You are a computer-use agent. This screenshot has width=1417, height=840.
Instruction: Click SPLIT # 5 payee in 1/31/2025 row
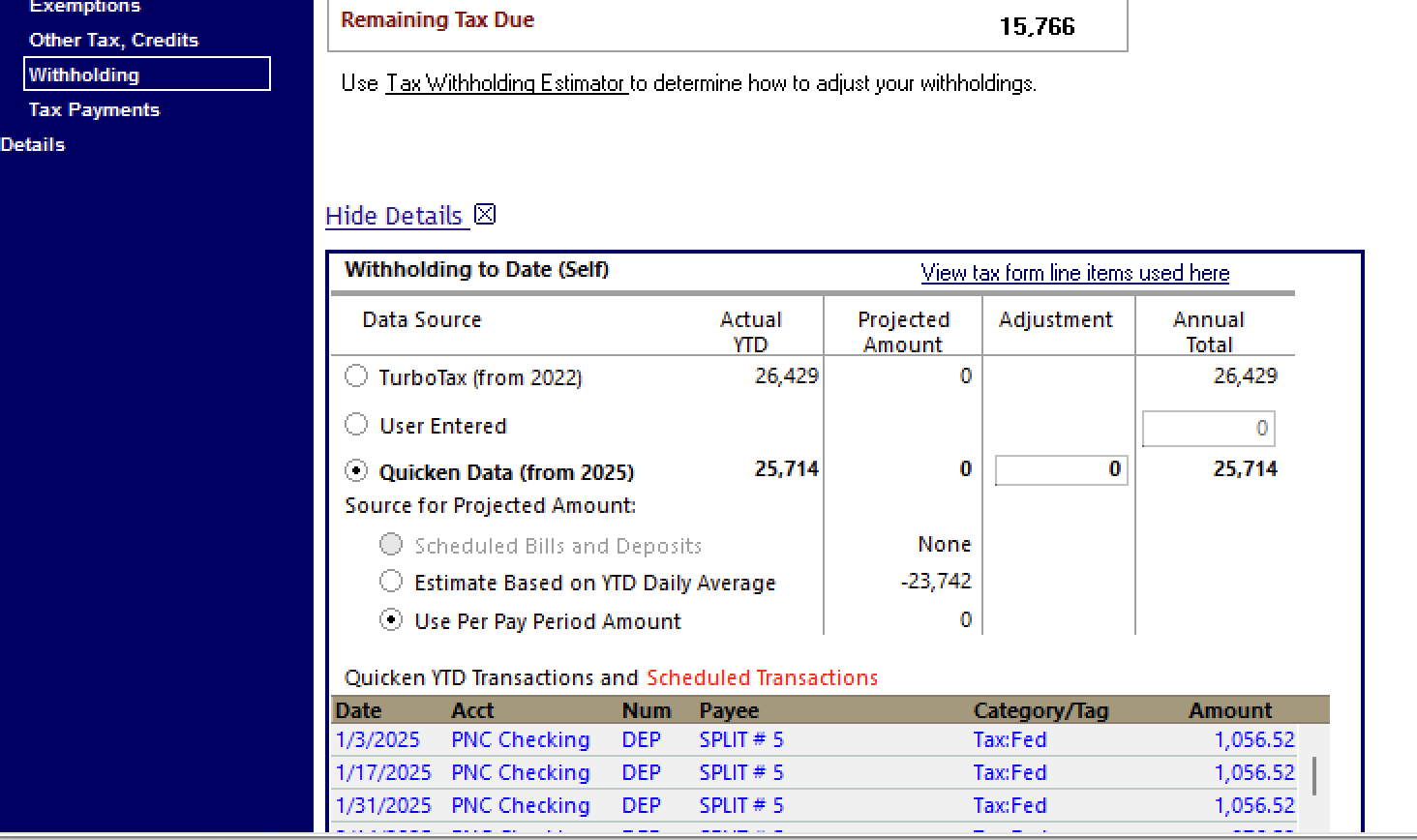[x=741, y=806]
